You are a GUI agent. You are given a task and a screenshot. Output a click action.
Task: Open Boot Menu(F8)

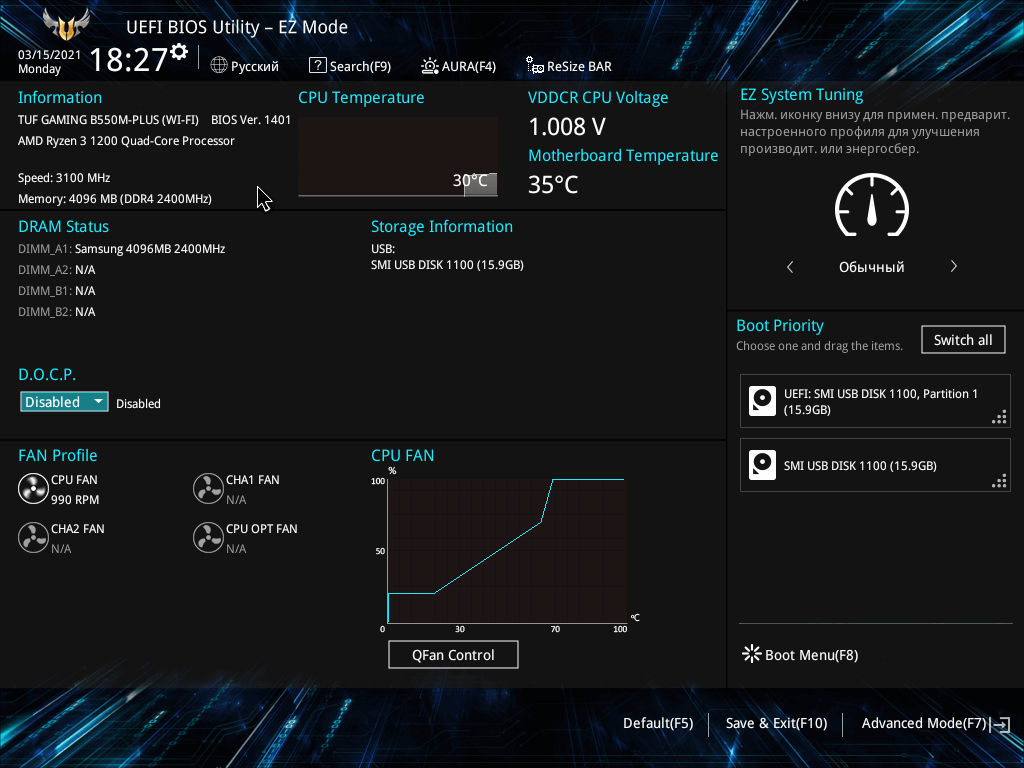(x=812, y=655)
